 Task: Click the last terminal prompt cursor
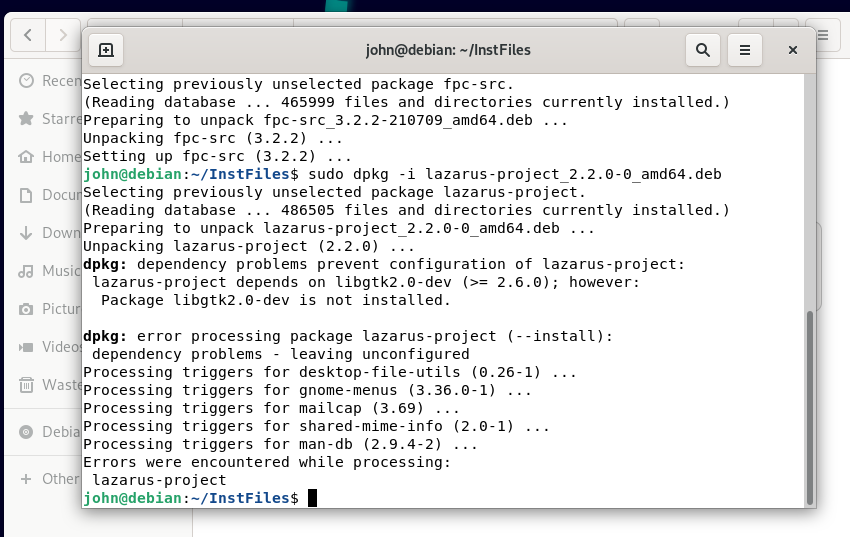coord(312,498)
